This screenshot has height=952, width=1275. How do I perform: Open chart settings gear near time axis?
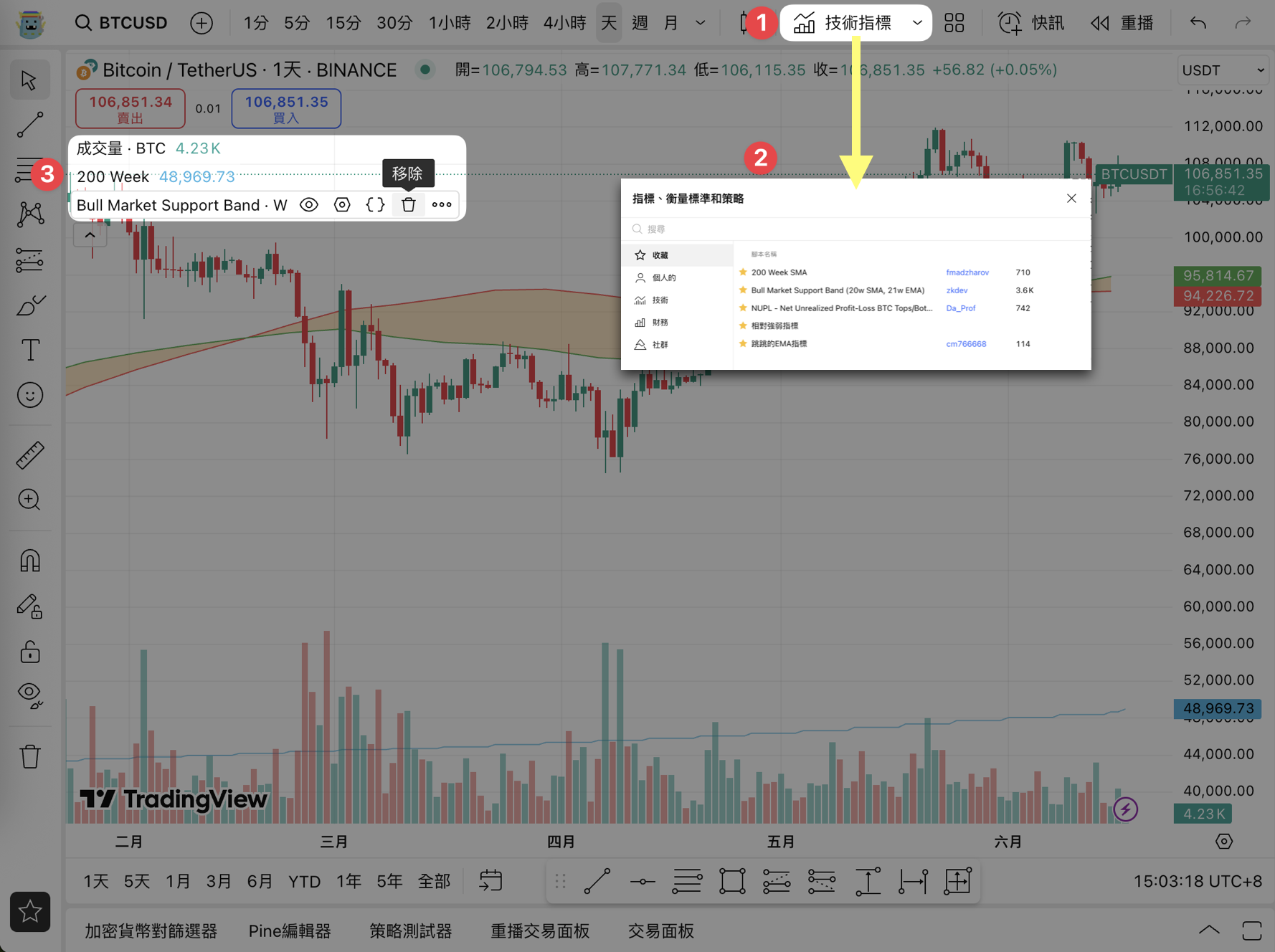[x=1224, y=842]
